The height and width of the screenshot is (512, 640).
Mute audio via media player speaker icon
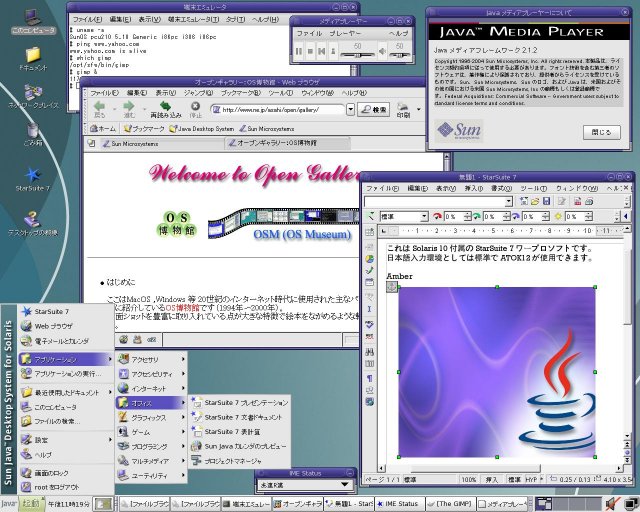tap(382, 51)
